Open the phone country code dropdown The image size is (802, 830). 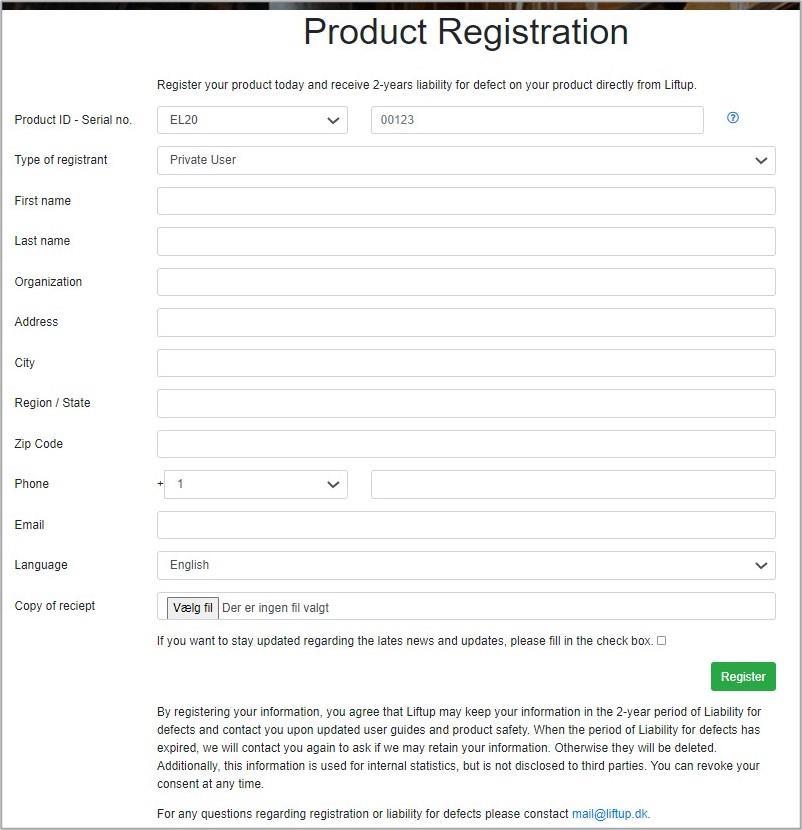[256, 484]
